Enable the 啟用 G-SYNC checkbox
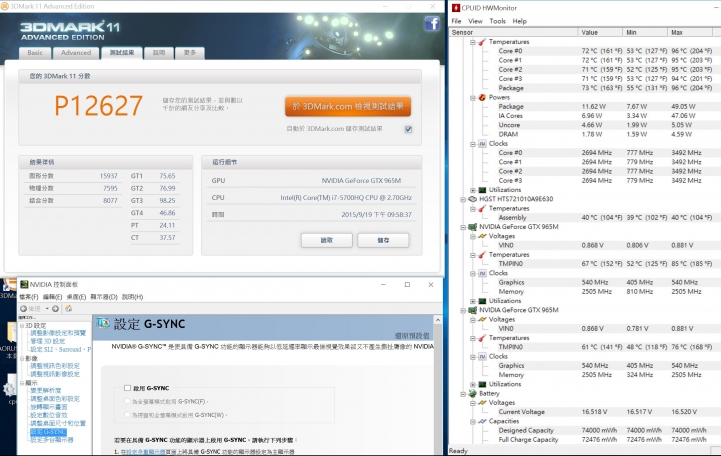Screen dimensions: 721x456 (x=127, y=388)
